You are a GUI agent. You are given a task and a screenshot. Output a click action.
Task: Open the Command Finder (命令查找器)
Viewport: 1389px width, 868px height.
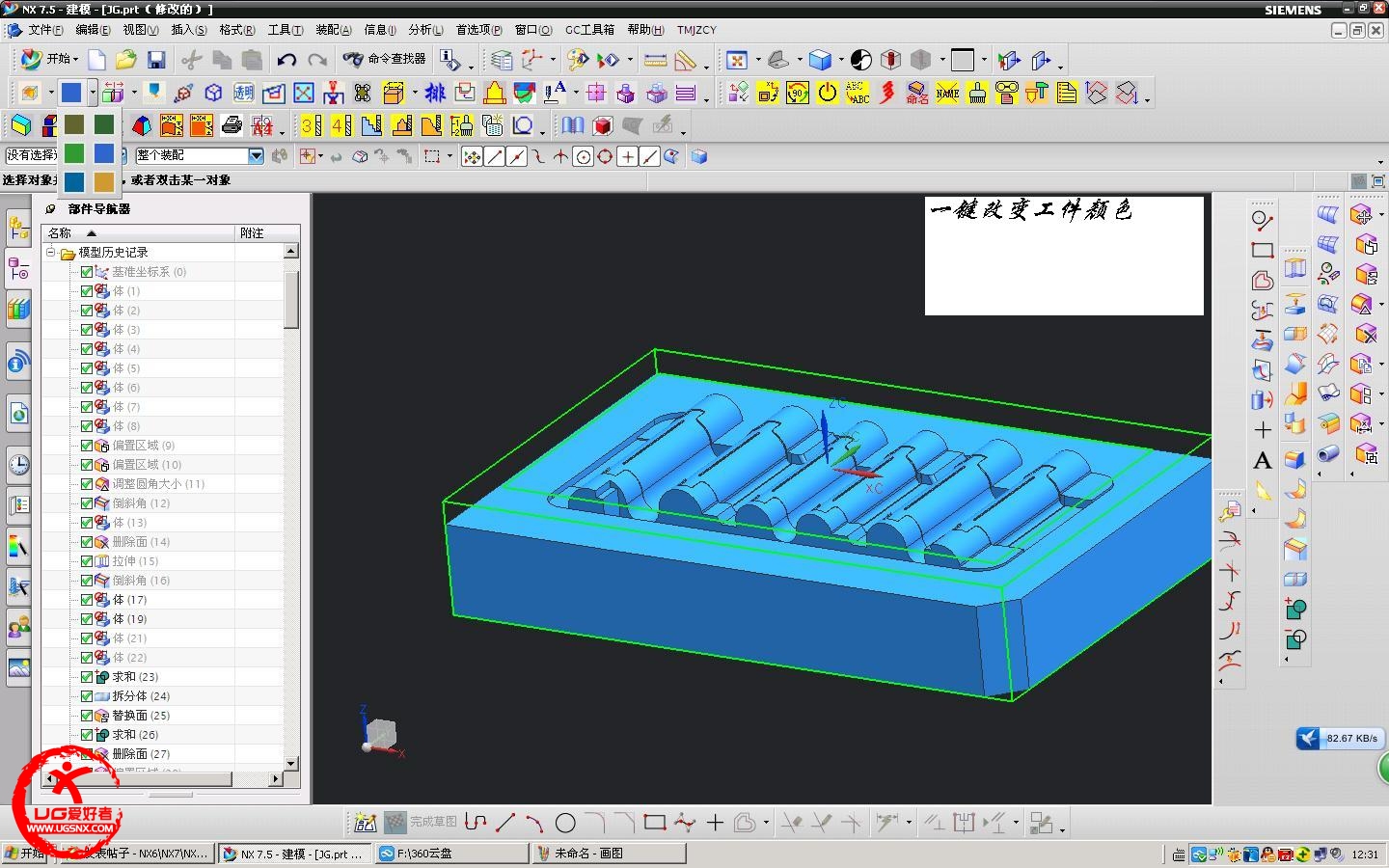coord(384,59)
